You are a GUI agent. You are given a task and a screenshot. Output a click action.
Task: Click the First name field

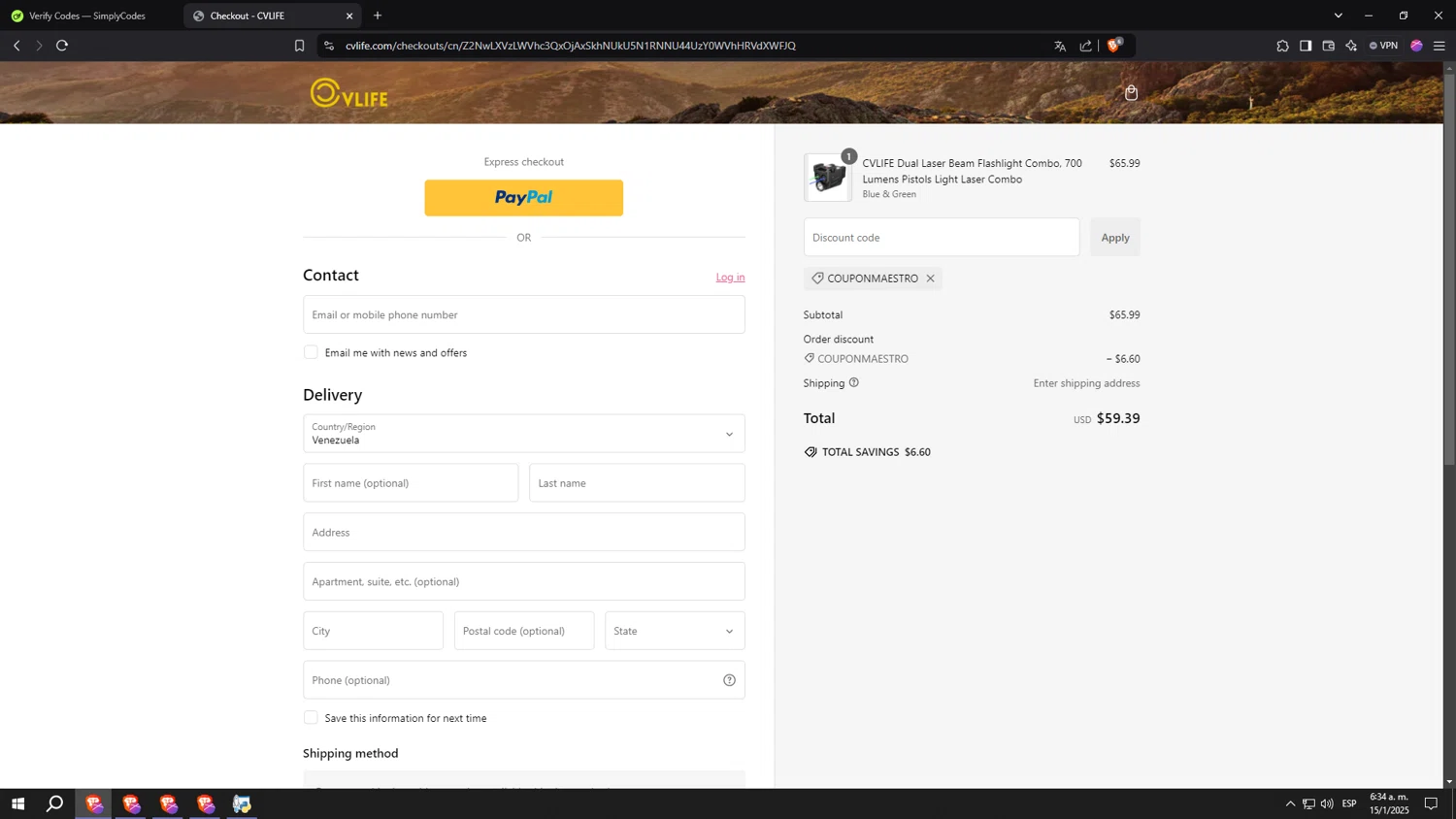(411, 483)
